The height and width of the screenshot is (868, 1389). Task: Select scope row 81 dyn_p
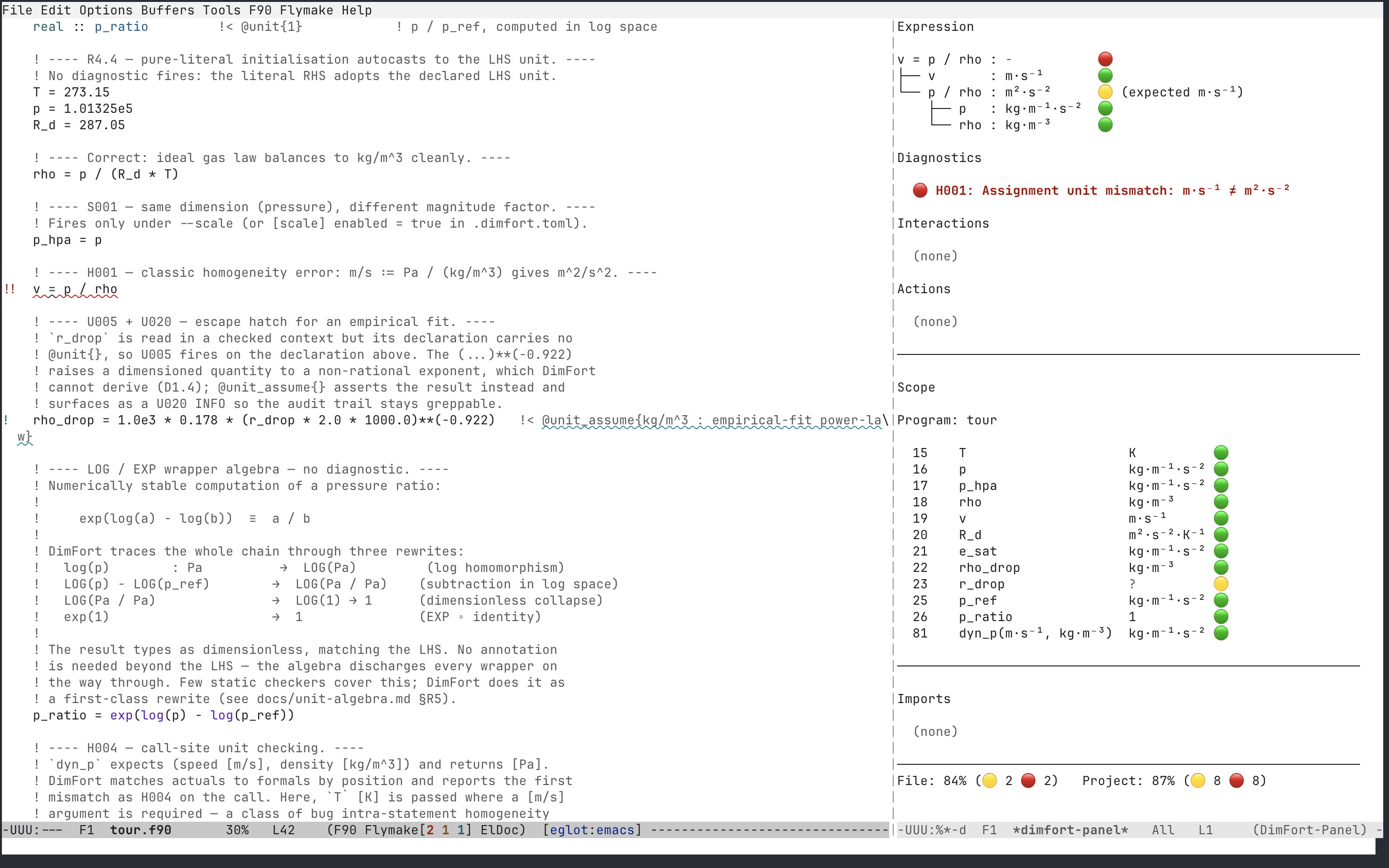[1071, 633]
